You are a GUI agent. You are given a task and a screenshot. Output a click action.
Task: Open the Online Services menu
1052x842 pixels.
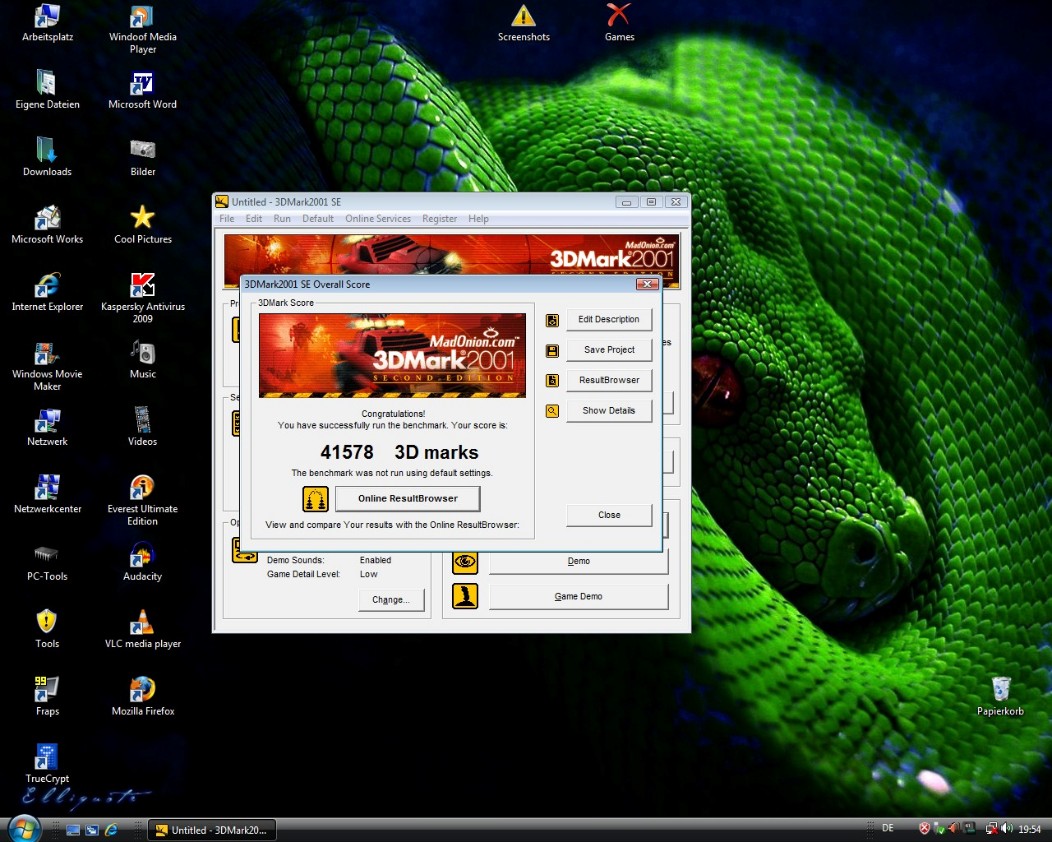[x=378, y=219]
